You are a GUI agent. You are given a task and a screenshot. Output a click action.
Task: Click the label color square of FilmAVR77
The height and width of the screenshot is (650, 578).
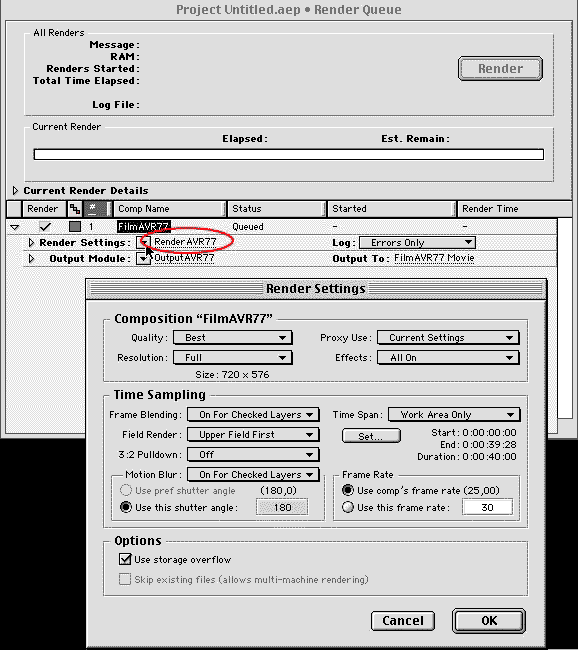tap(75, 226)
